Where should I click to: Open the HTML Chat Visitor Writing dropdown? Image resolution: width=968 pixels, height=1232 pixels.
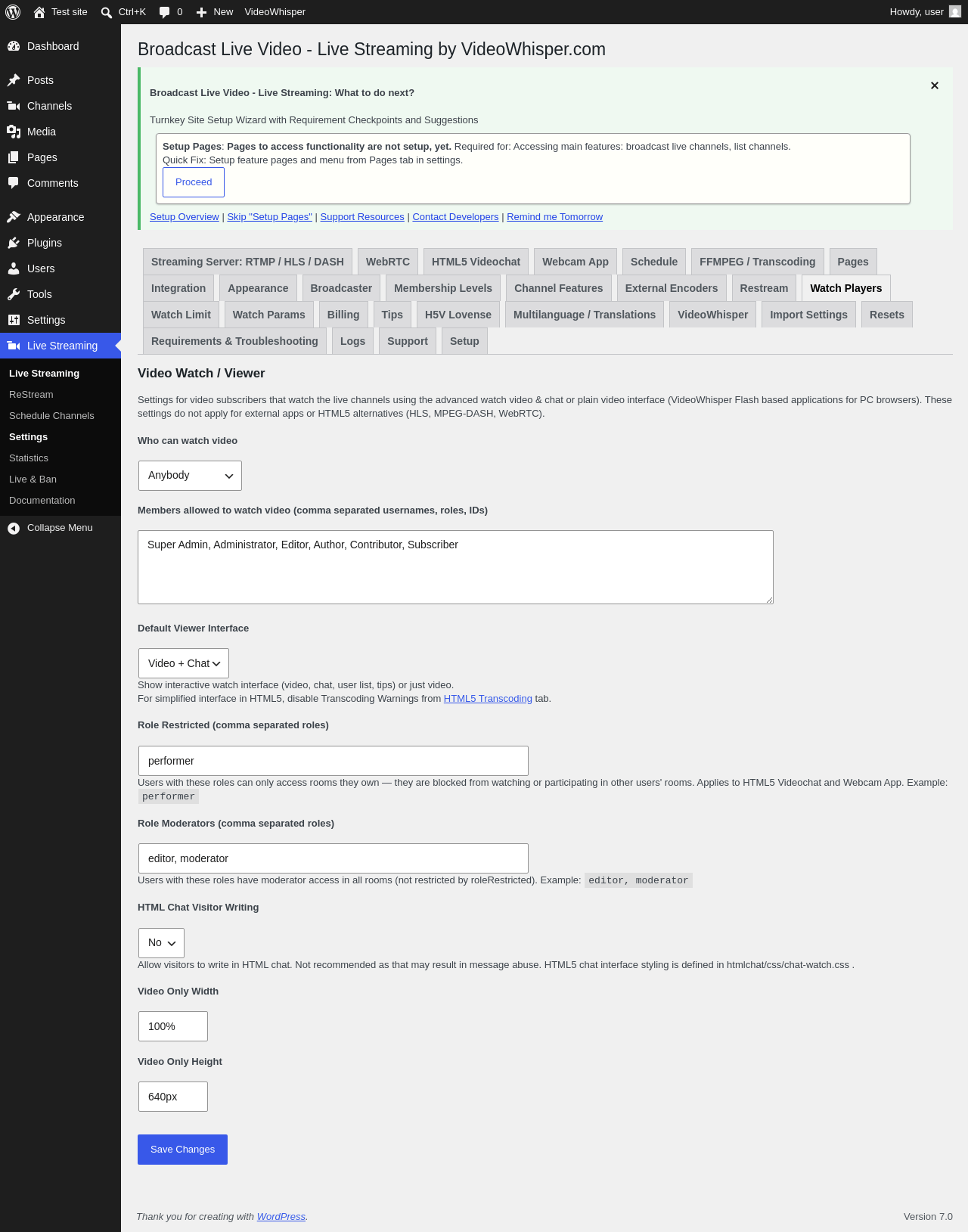161,943
